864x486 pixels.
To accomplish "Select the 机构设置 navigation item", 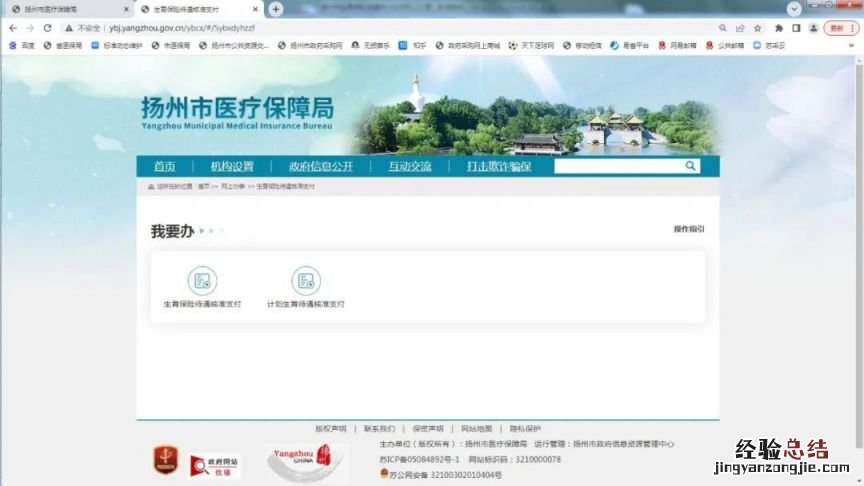I will tap(232, 166).
